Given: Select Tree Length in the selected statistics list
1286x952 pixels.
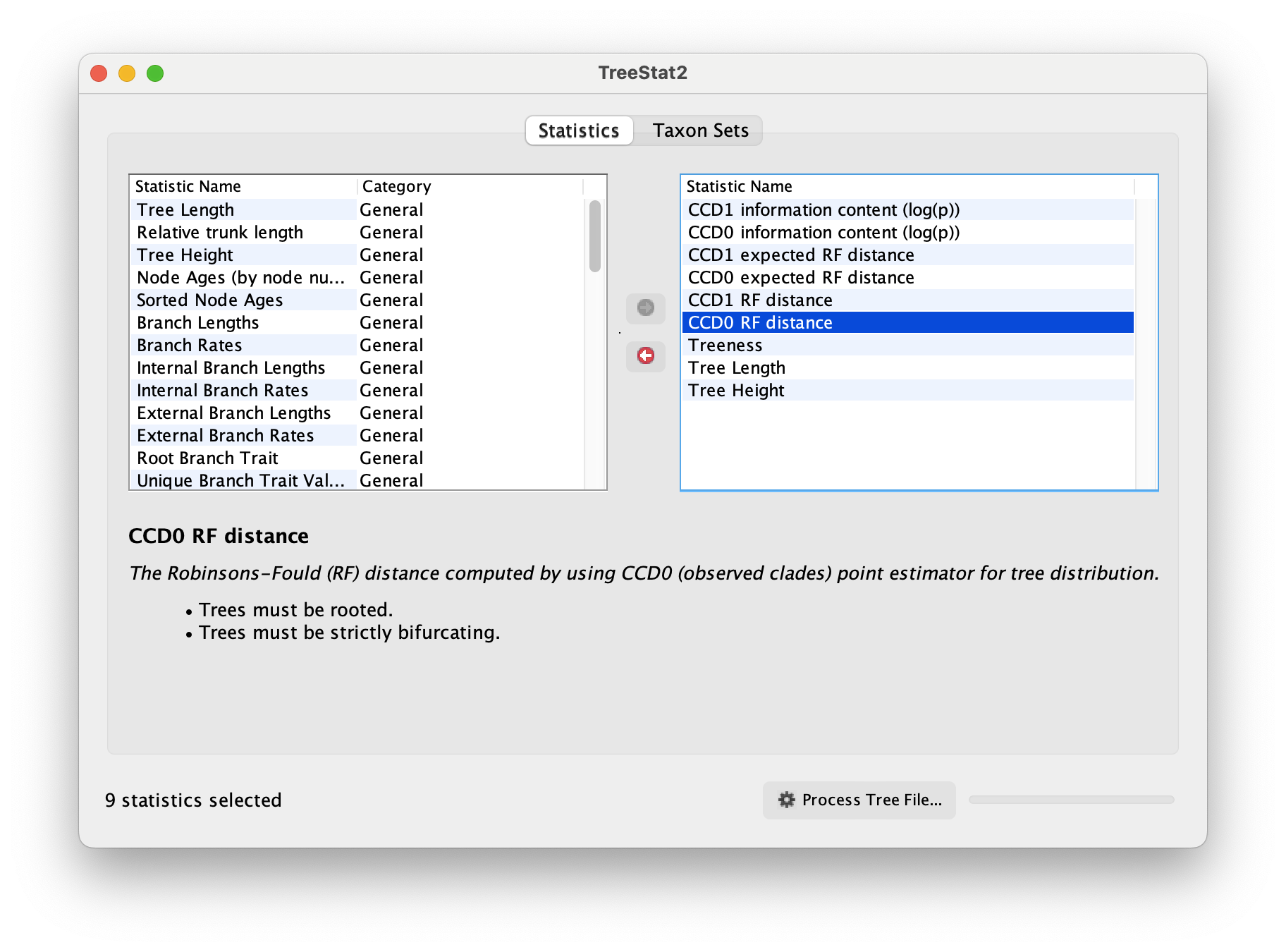Looking at the screenshot, I should point(908,368).
